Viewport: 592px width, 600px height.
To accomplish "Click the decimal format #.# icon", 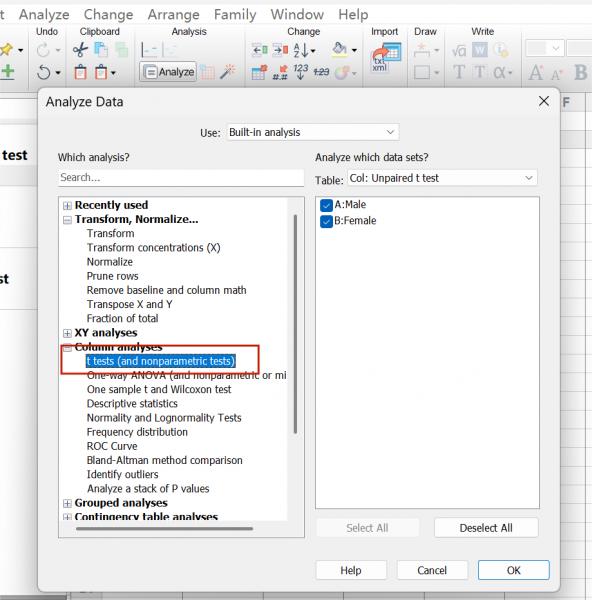I will [280, 72].
